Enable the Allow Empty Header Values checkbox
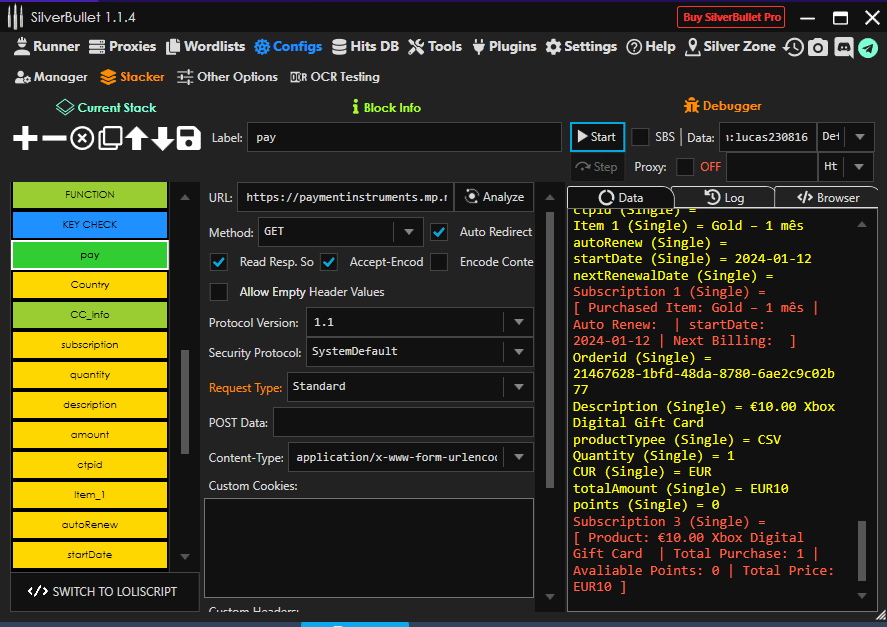The height and width of the screenshot is (627, 887). (x=218, y=292)
